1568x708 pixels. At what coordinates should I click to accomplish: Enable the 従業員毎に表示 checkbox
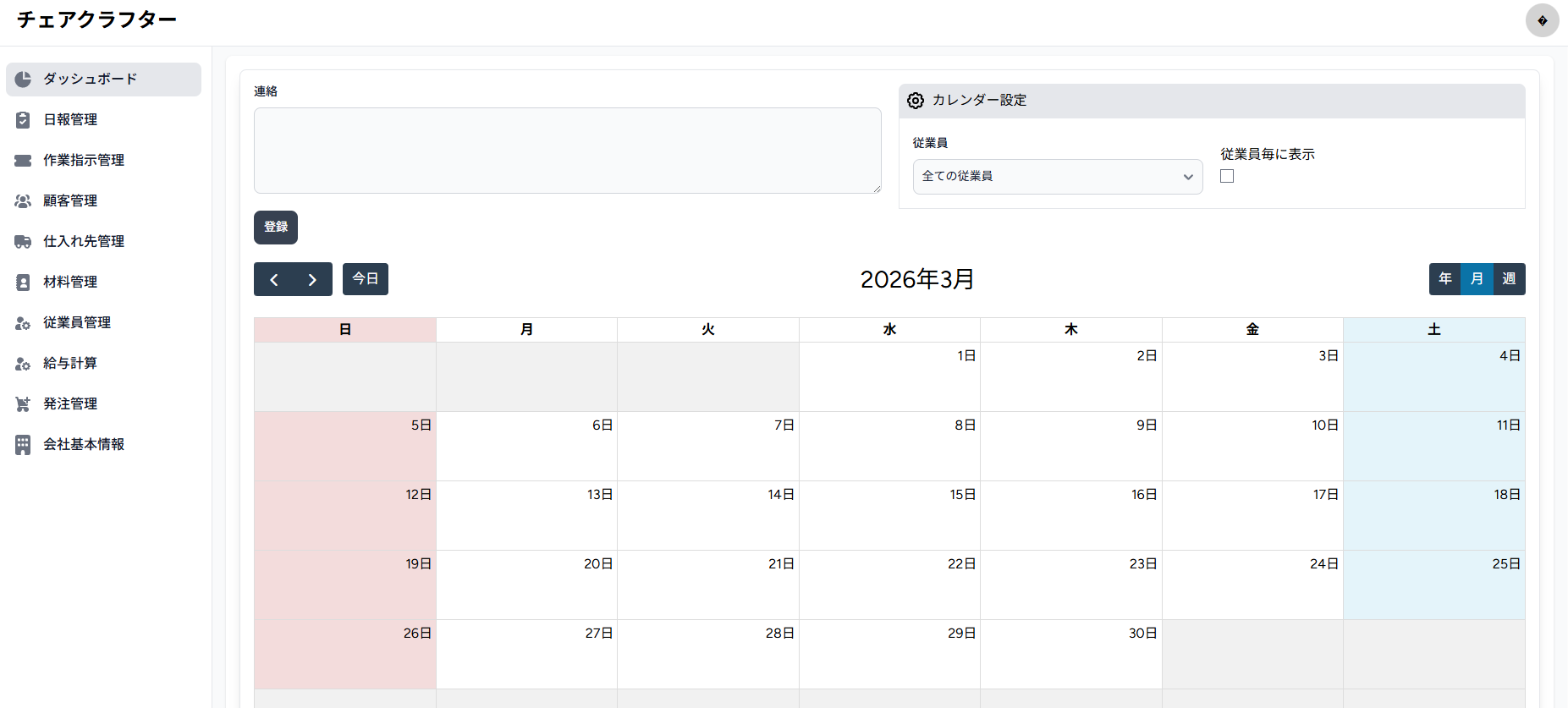[x=1227, y=176]
